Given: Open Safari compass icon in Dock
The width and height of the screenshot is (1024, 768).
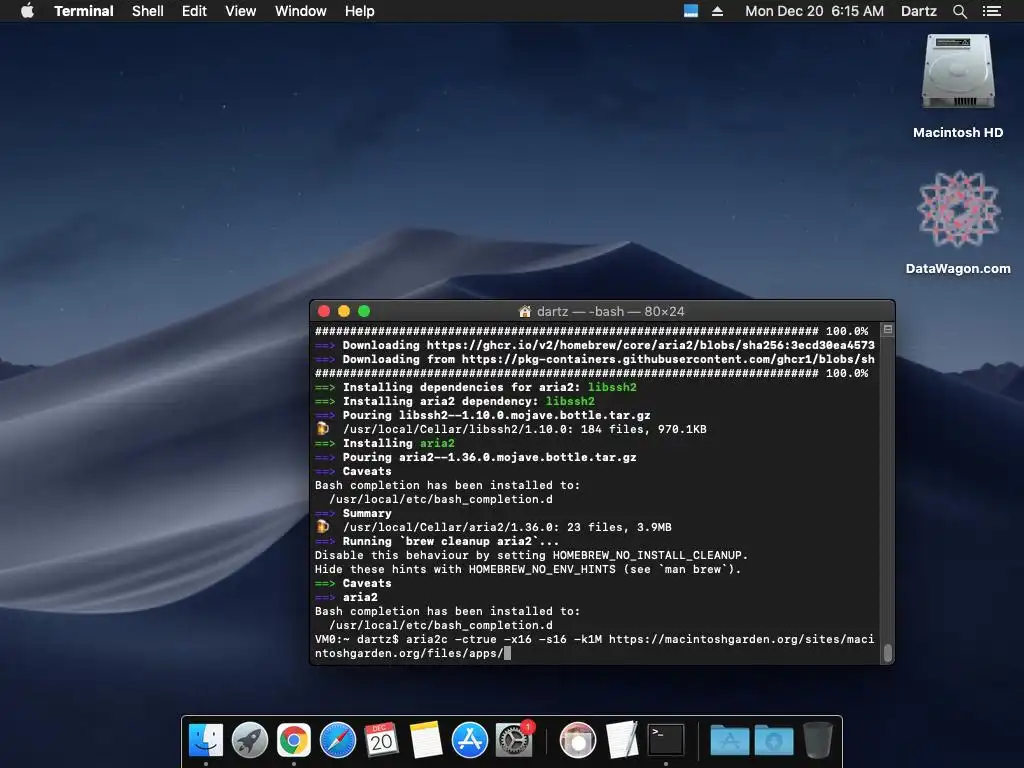Looking at the screenshot, I should [338, 741].
